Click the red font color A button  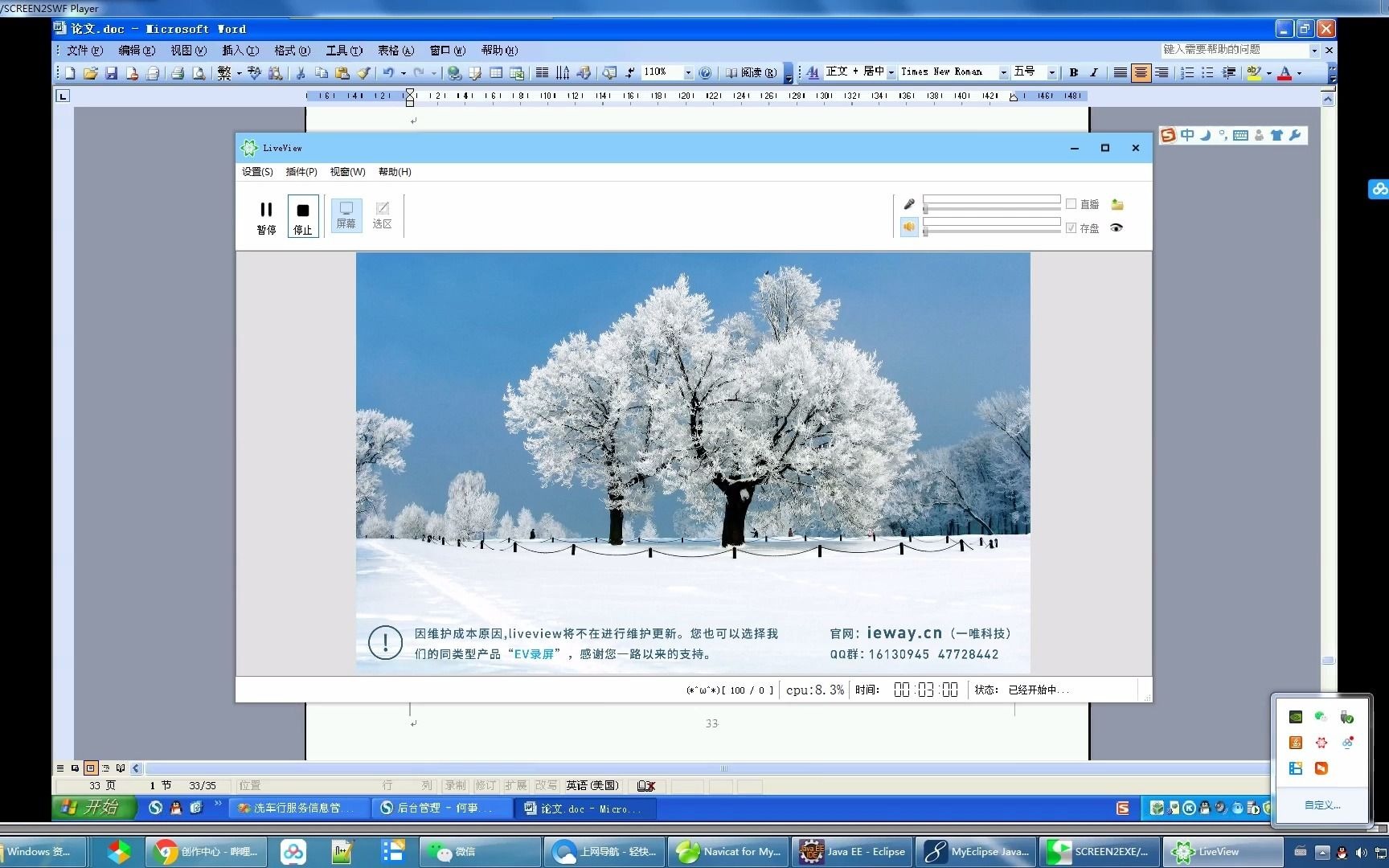[1285, 73]
